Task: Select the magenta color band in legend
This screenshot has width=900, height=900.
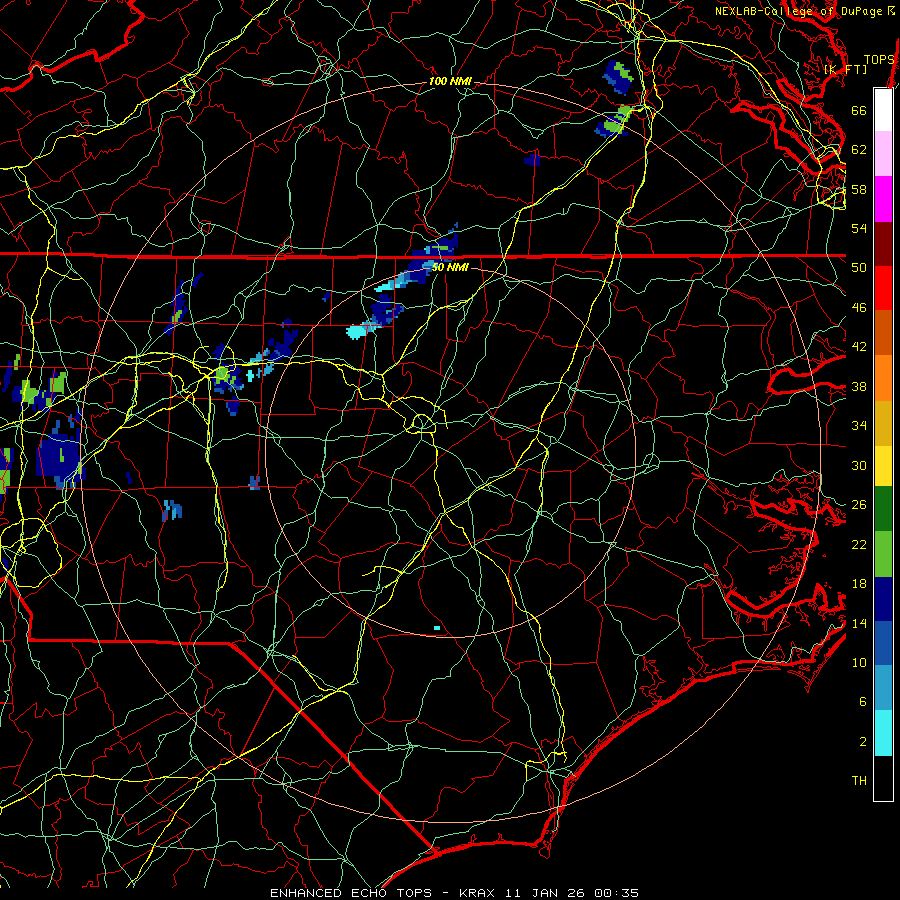Action: coord(883,199)
